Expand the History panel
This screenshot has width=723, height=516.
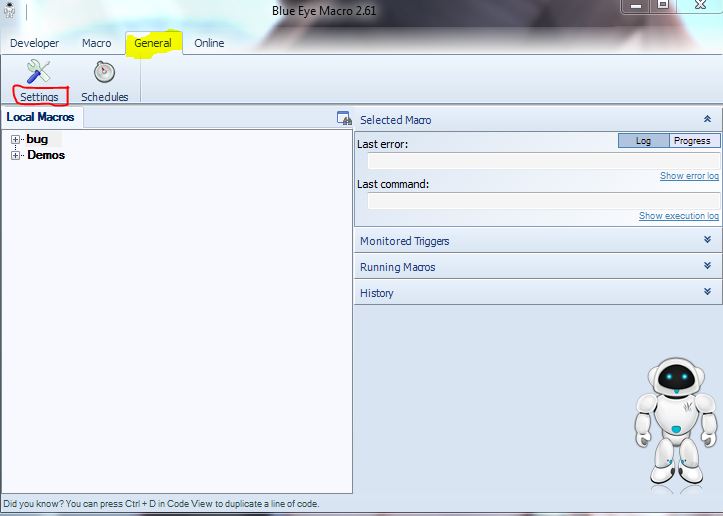click(x=707, y=291)
